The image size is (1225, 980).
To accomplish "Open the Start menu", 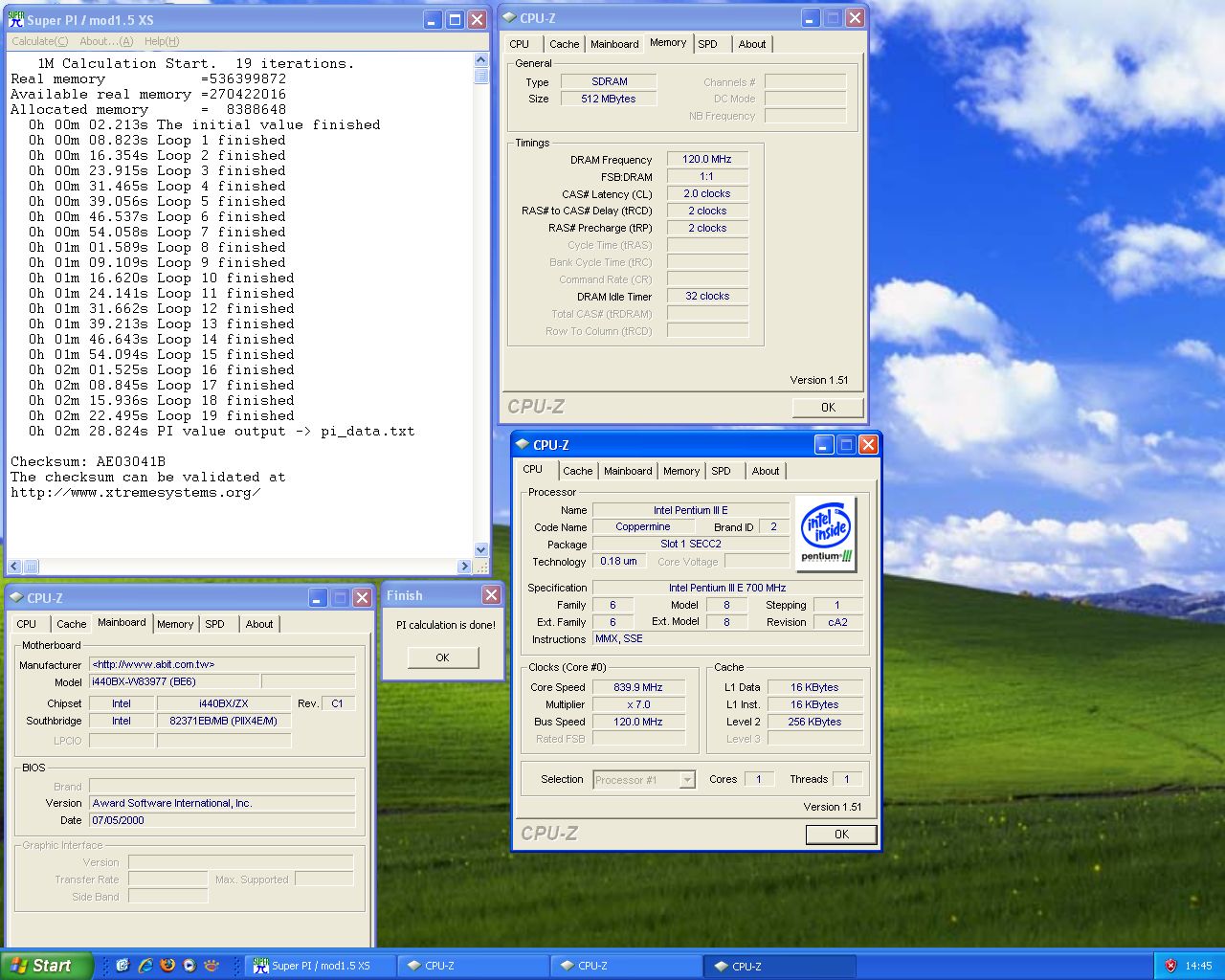I will 46,966.
